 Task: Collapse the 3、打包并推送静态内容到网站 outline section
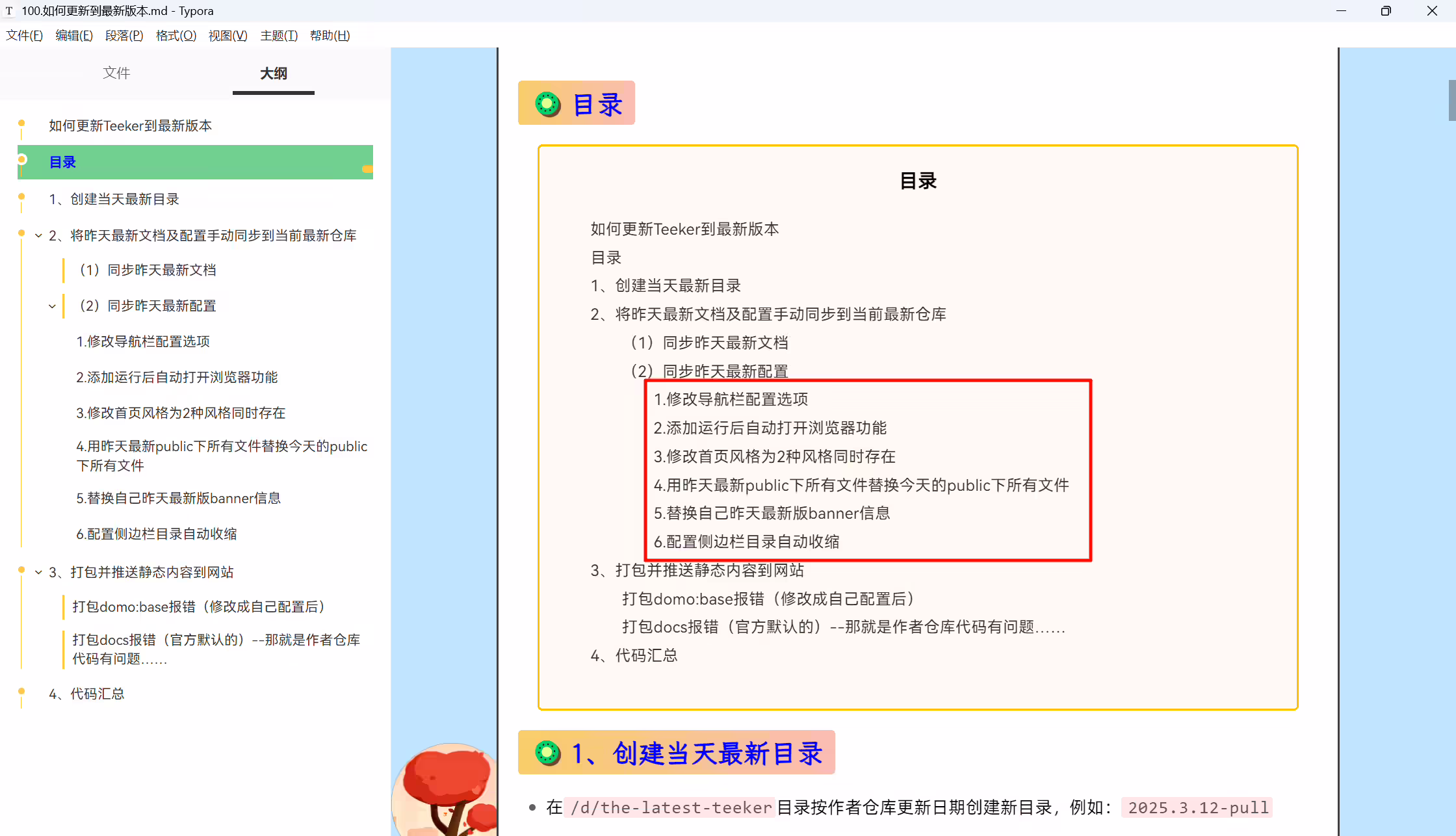point(38,572)
